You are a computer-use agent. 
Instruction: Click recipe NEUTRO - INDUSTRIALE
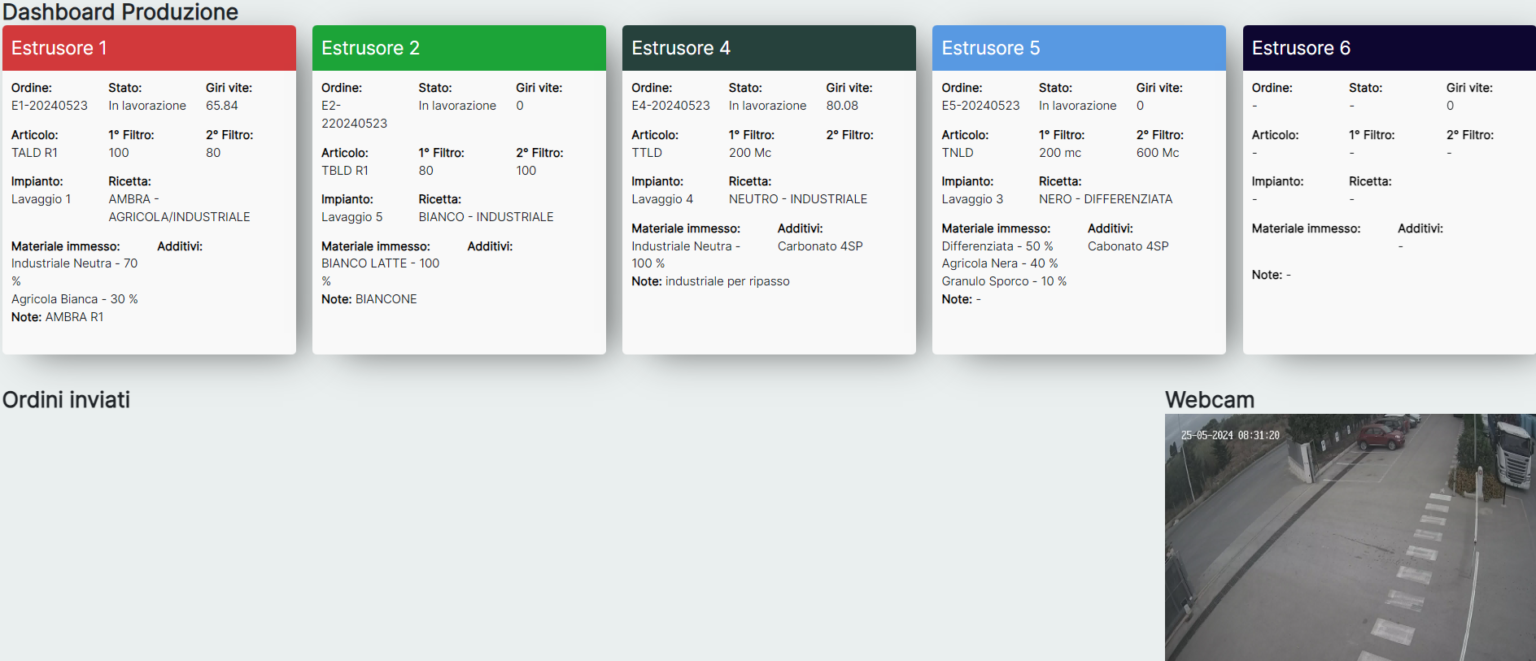pos(798,199)
